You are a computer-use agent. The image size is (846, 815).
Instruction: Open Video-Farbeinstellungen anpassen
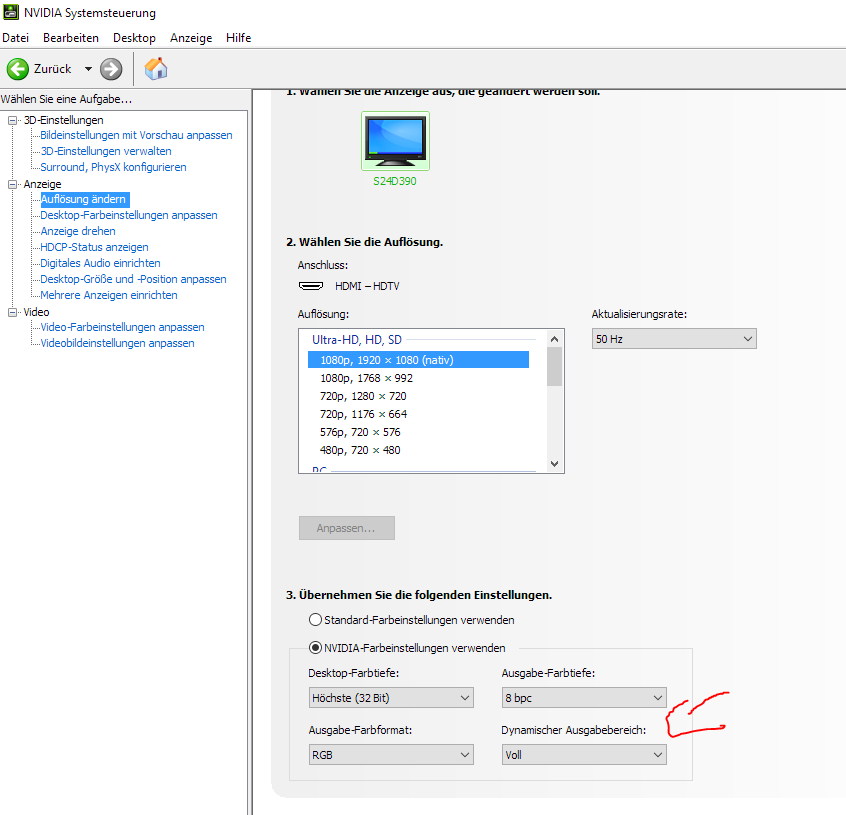(122, 327)
